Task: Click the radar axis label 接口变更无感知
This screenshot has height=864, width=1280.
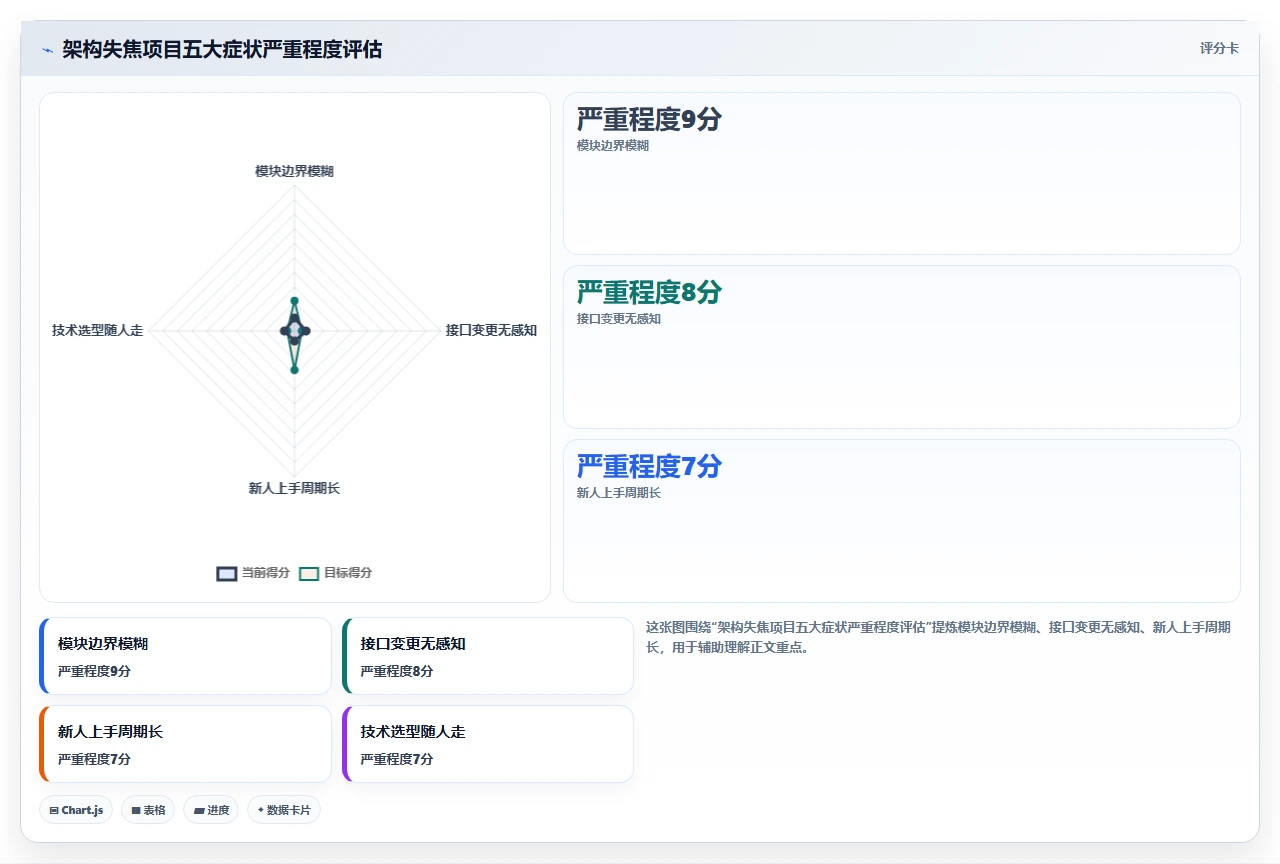Action: point(491,330)
